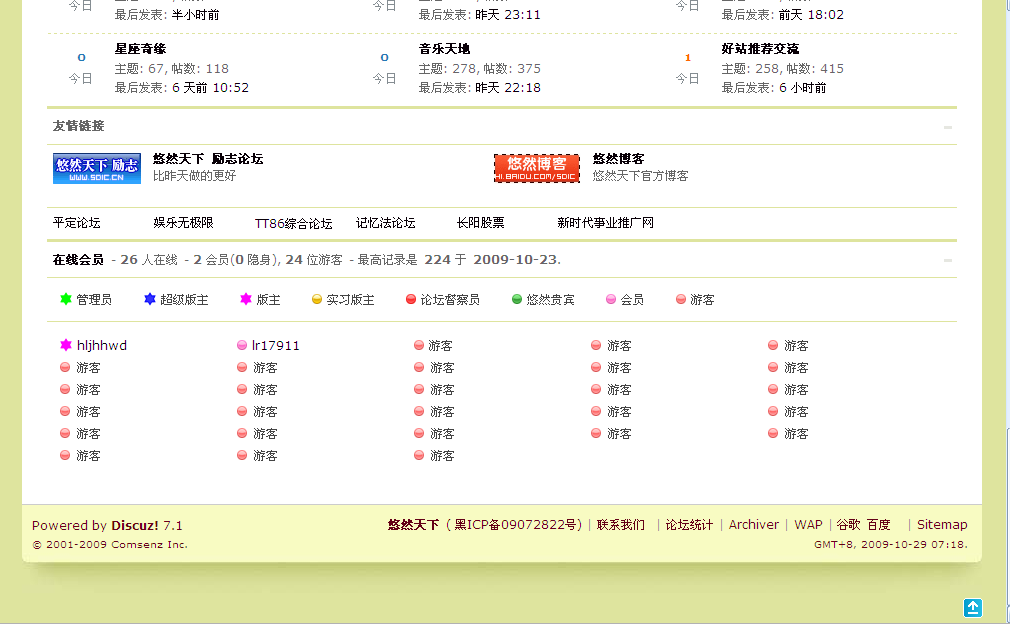Image resolution: width=1010 pixels, height=624 pixels.
Task: Click the green 管理员 legend star icon
Action: tap(66, 299)
